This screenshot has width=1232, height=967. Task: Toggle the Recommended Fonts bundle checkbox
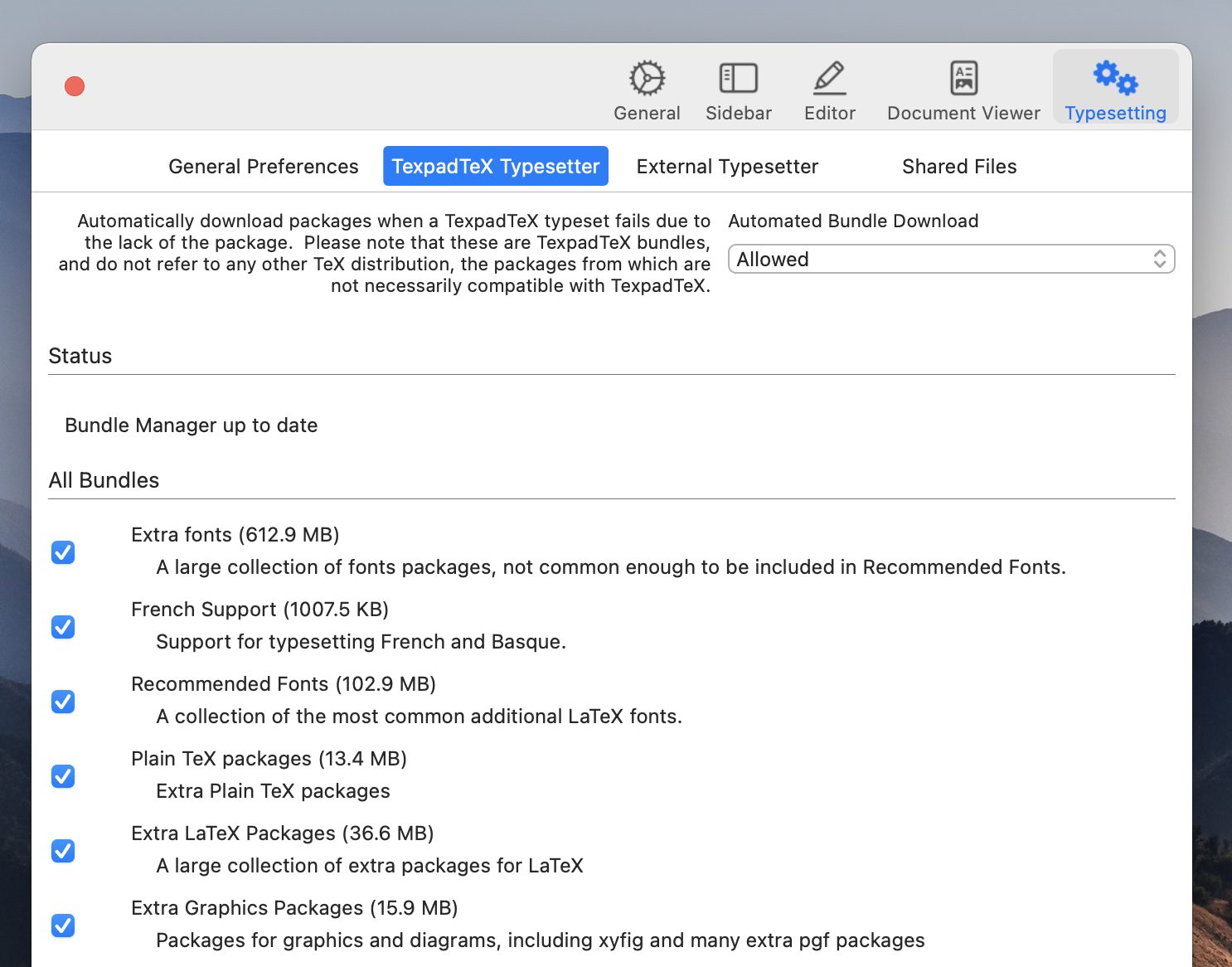coord(63,701)
